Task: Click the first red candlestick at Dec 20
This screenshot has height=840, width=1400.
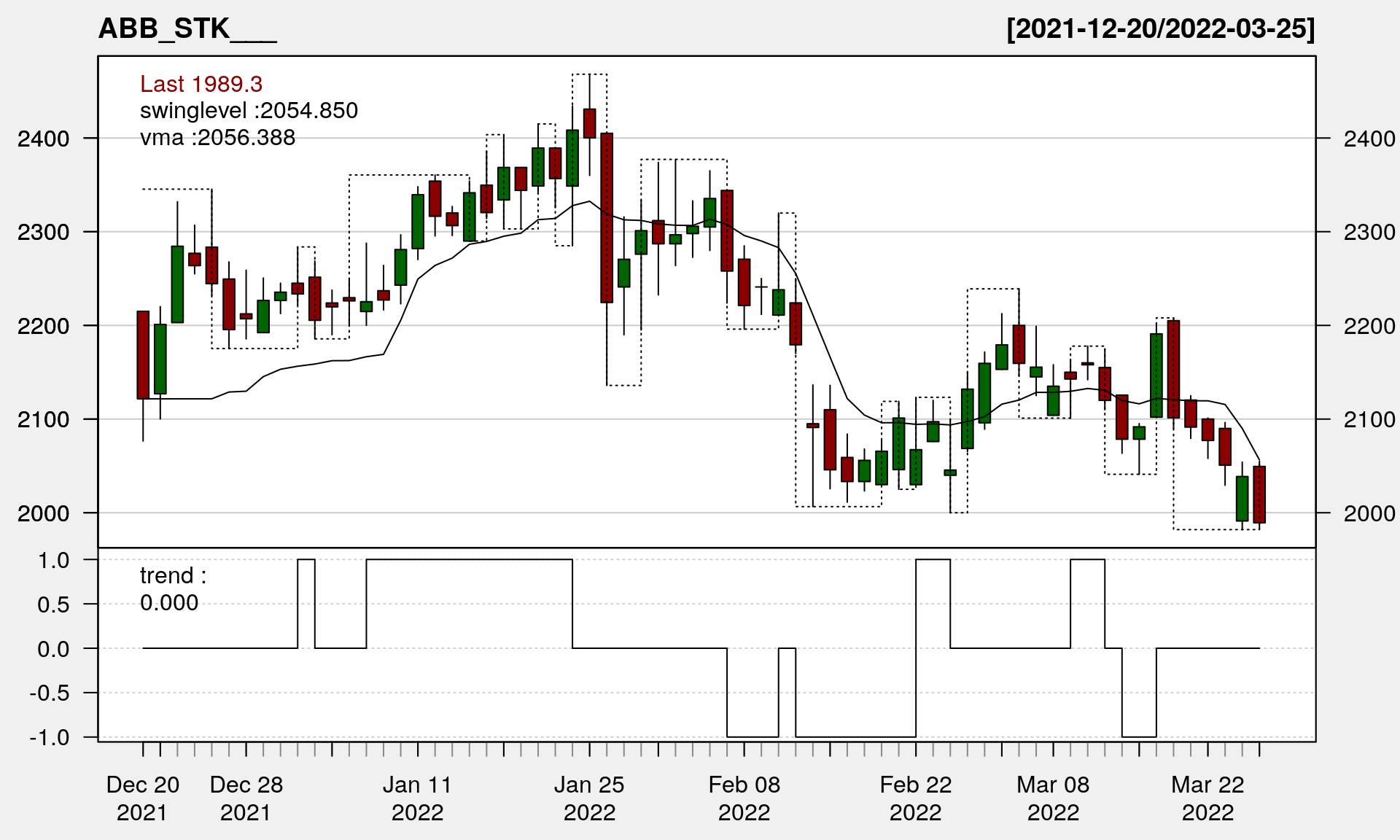Action: point(143,354)
